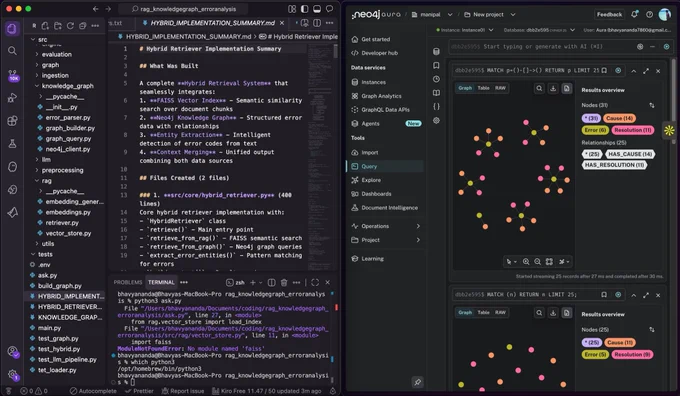Open the Accounts icon in the activity bar
The image size is (680, 396).
(13, 351)
